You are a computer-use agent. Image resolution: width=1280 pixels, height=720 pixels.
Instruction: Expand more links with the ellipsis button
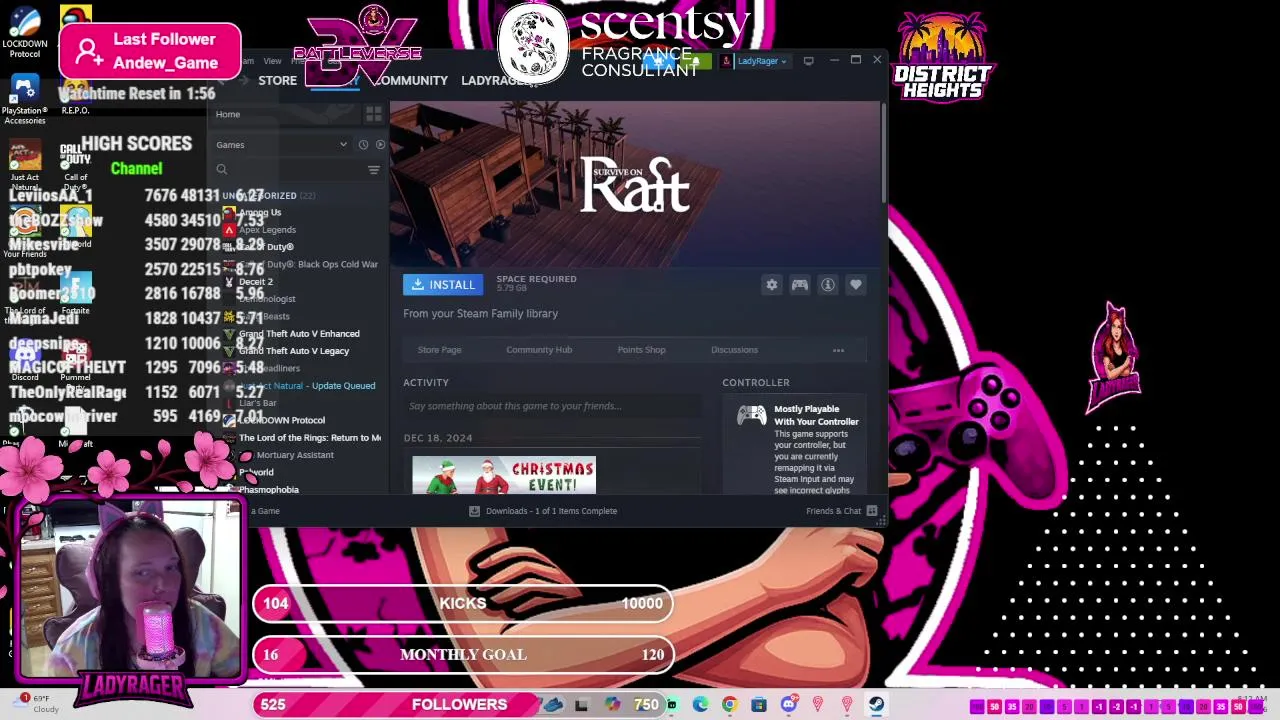tap(838, 350)
